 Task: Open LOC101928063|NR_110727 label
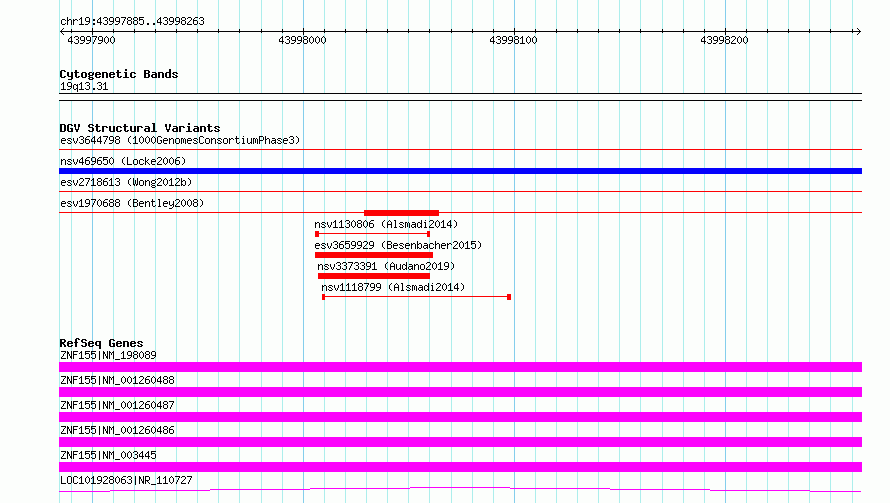point(127,480)
